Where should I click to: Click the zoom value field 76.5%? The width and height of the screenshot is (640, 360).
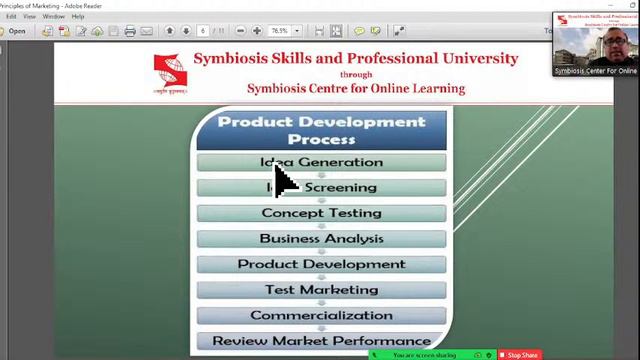[x=280, y=31]
